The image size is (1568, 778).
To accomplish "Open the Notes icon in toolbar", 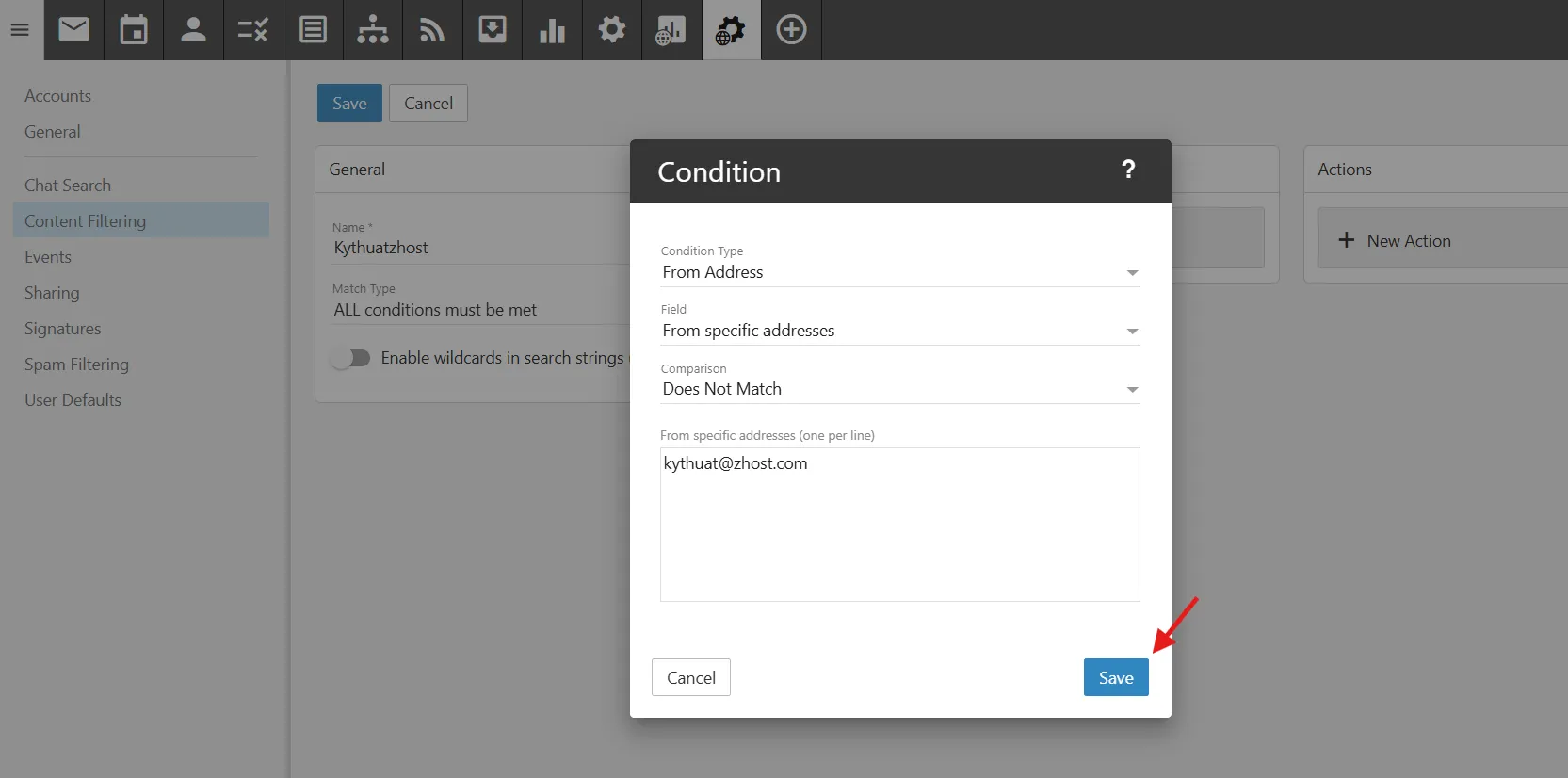I will pos(313,30).
